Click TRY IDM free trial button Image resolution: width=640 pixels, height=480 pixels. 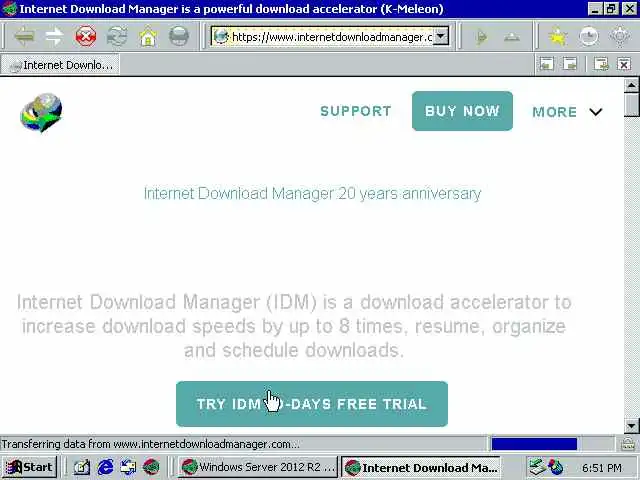point(312,404)
